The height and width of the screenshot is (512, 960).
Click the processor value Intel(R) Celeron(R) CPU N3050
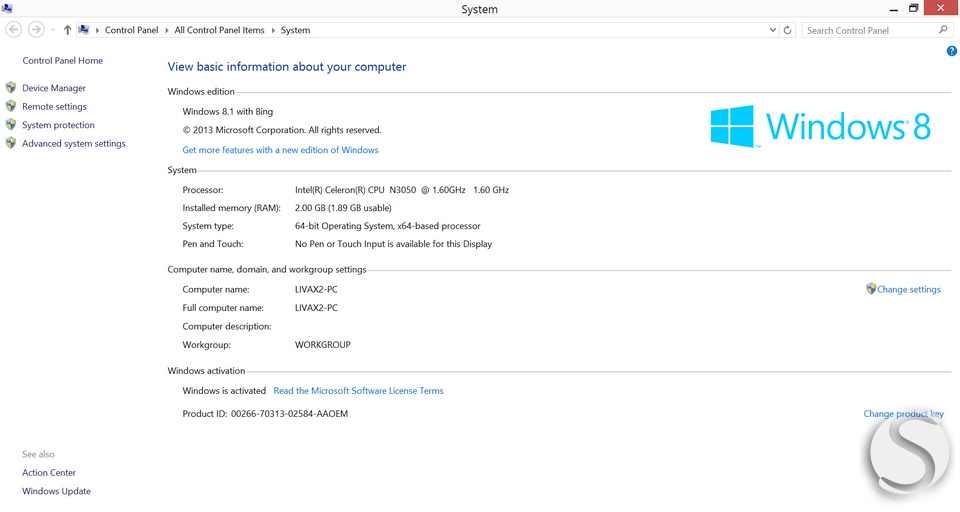[x=402, y=190]
